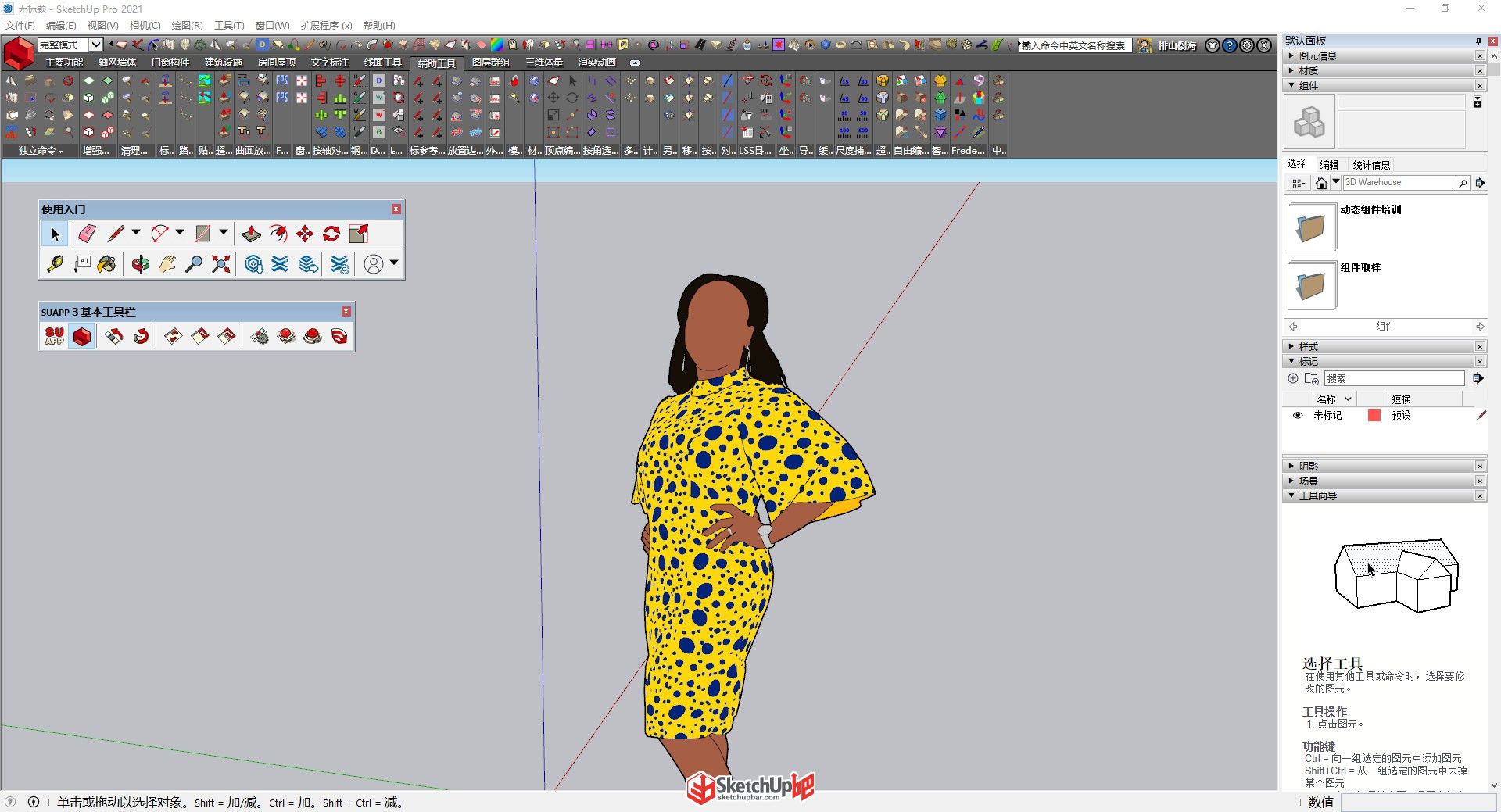The width and height of the screenshot is (1501, 812).
Task: Choose the Offset tool
Action: (x=278, y=234)
